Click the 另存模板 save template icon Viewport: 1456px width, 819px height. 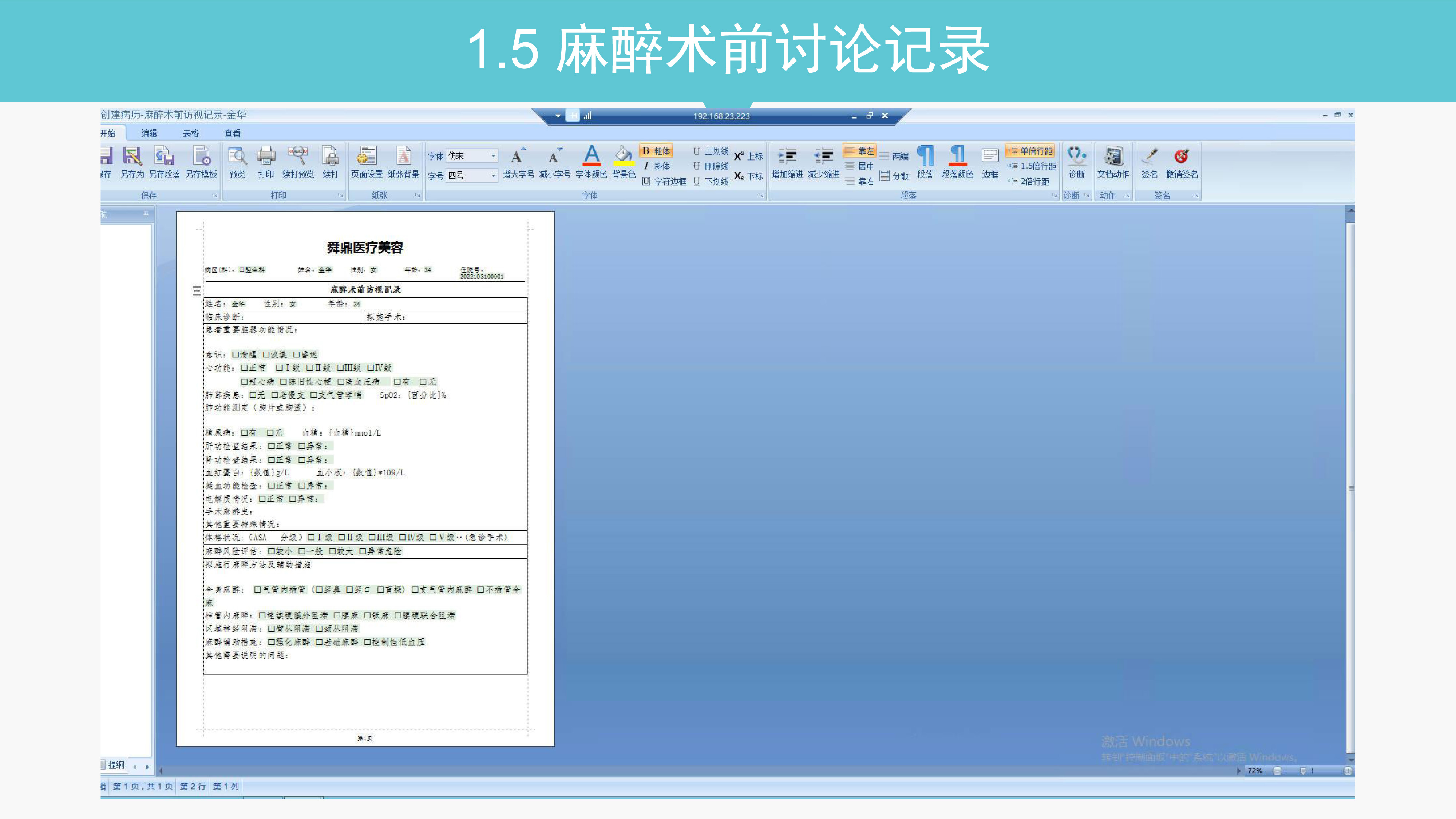tap(201, 162)
